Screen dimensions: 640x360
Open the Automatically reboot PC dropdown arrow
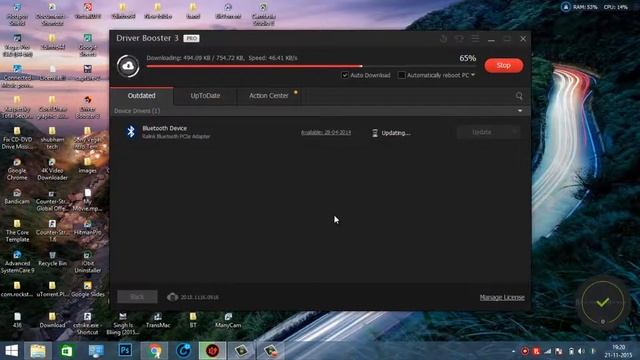[x=473, y=75]
